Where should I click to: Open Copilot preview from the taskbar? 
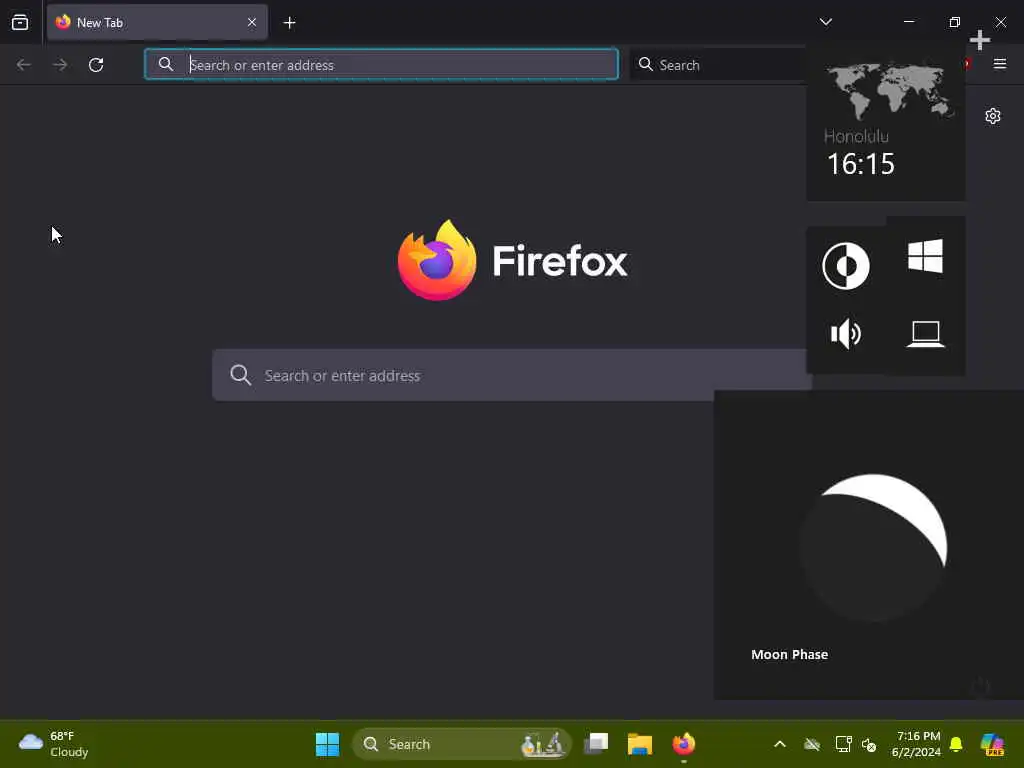(992, 744)
